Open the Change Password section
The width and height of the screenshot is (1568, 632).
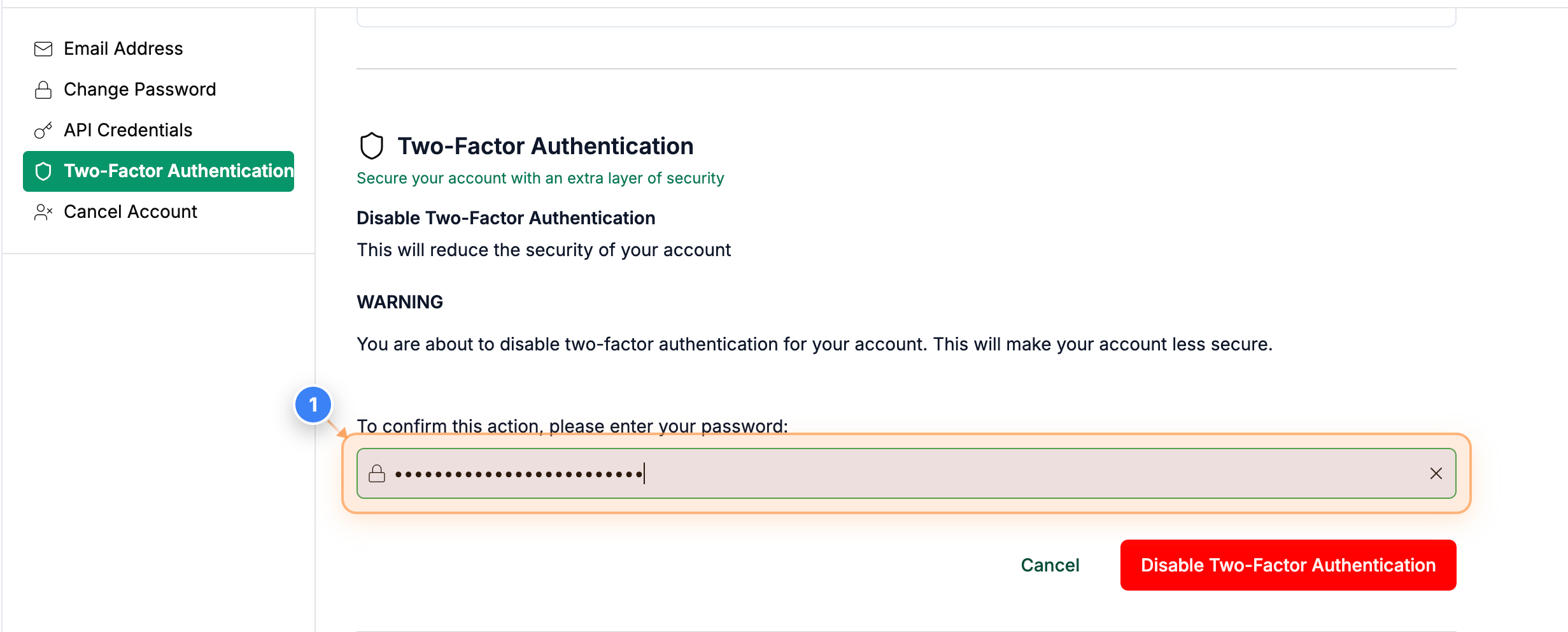click(139, 89)
